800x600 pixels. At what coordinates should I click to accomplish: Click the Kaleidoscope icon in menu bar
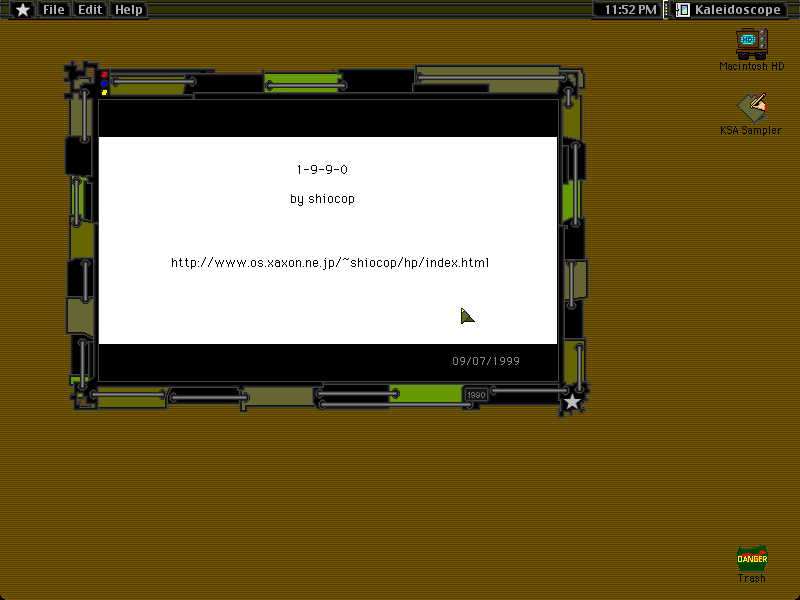(x=683, y=10)
